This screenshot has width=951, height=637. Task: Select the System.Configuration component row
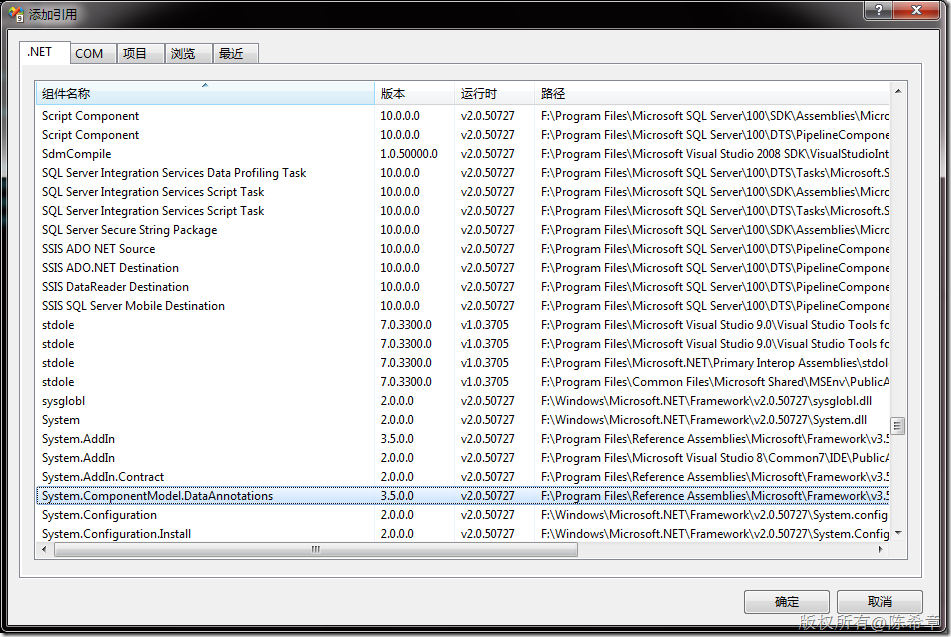463,514
